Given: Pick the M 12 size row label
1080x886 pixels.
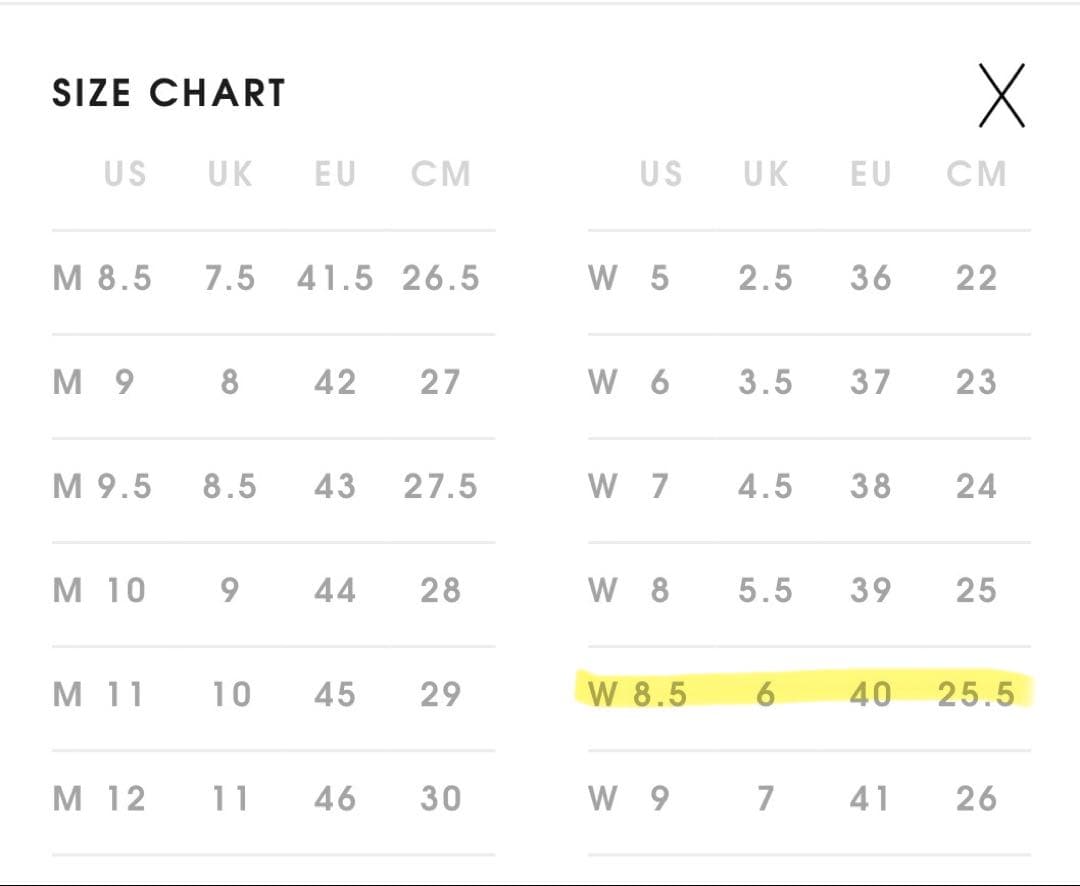Looking at the screenshot, I should (99, 798).
